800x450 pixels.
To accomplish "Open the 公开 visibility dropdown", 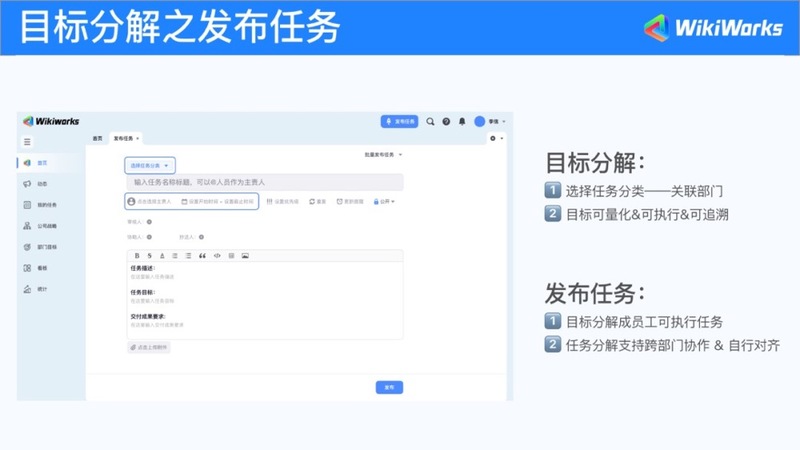I will click(x=386, y=201).
